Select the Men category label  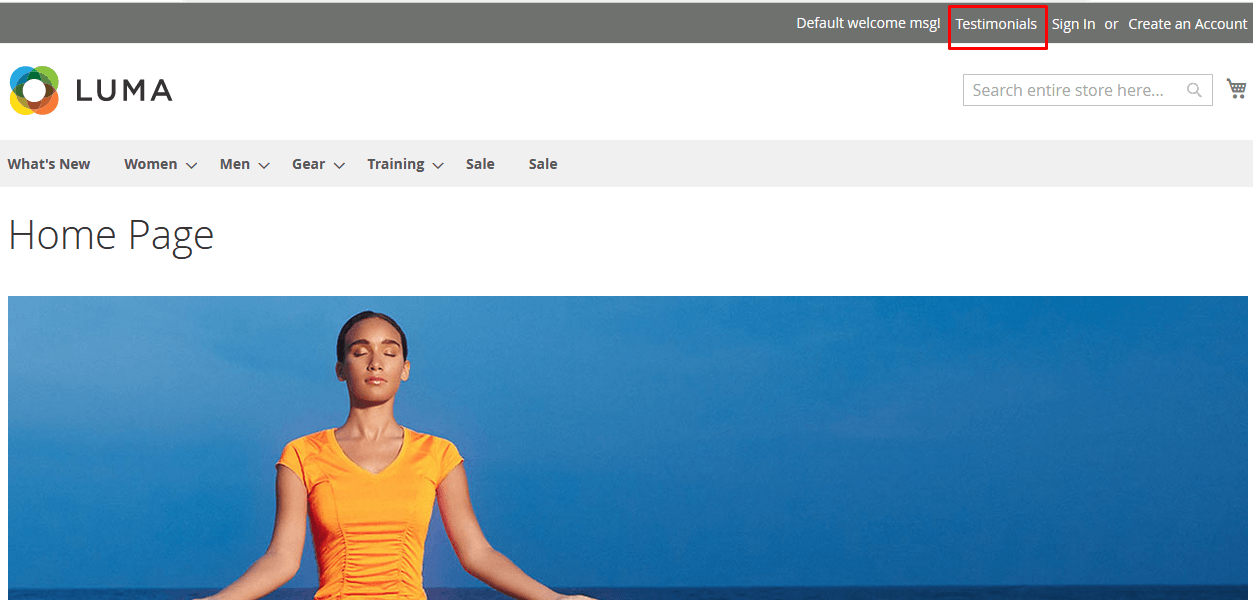click(x=235, y=164)
